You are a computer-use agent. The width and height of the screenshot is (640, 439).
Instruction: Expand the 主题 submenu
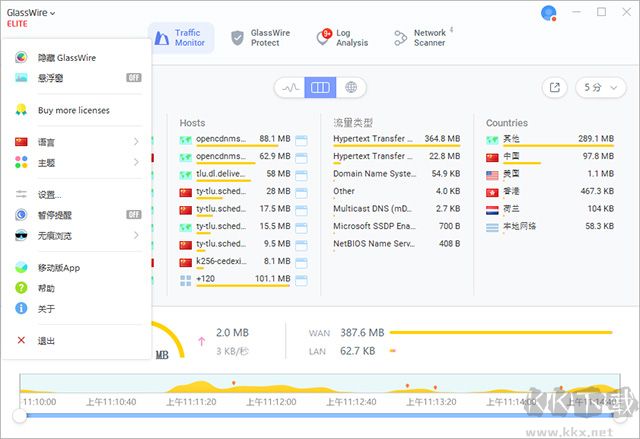coord(136,162)
